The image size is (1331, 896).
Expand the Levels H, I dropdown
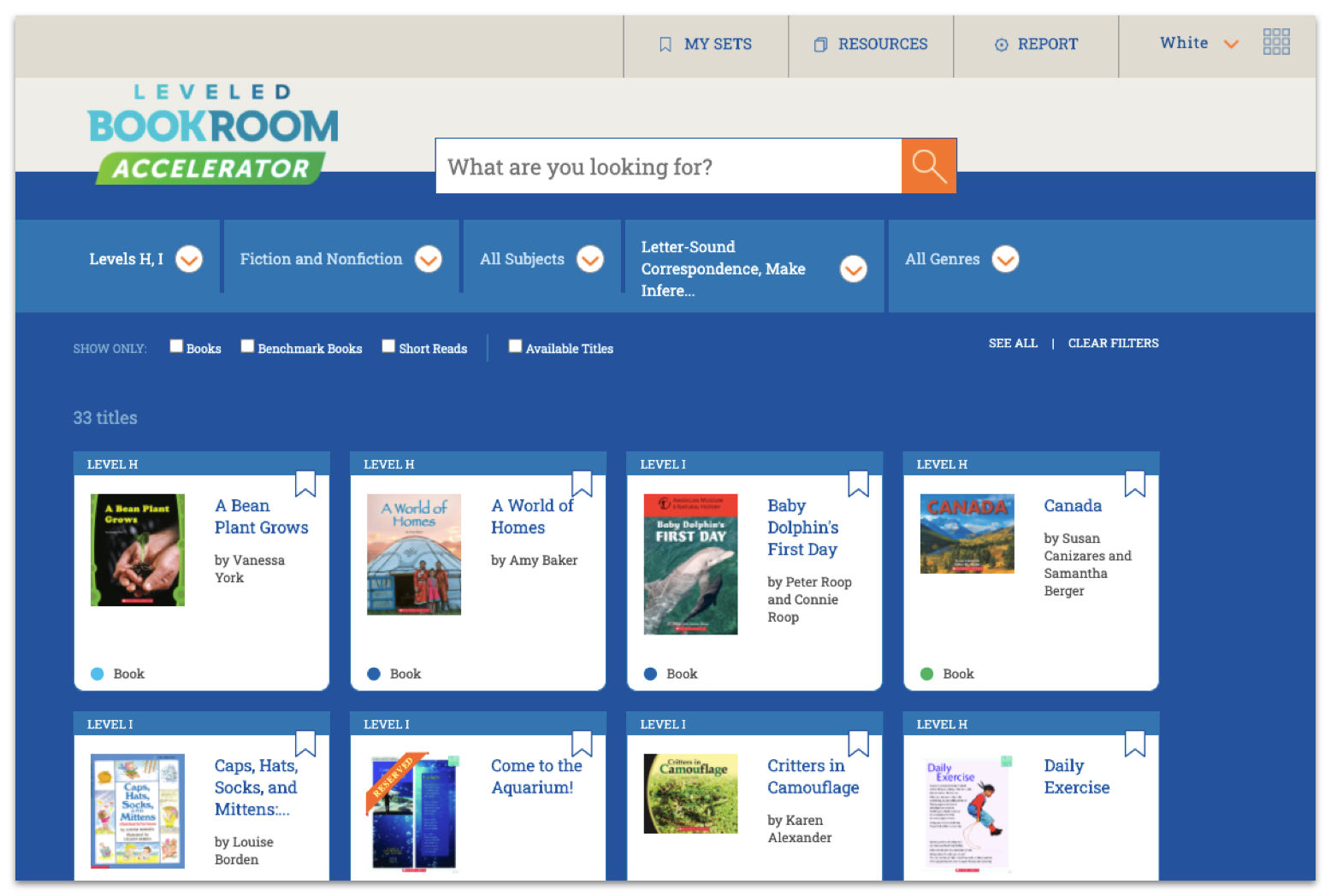pyautogui.click(x=189, y=259)
